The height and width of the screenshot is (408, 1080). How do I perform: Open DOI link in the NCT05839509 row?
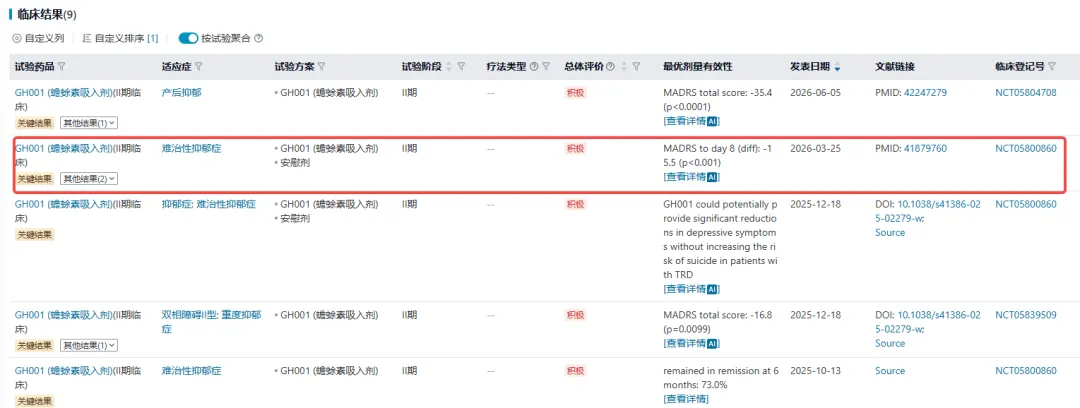tap(927, 322)
